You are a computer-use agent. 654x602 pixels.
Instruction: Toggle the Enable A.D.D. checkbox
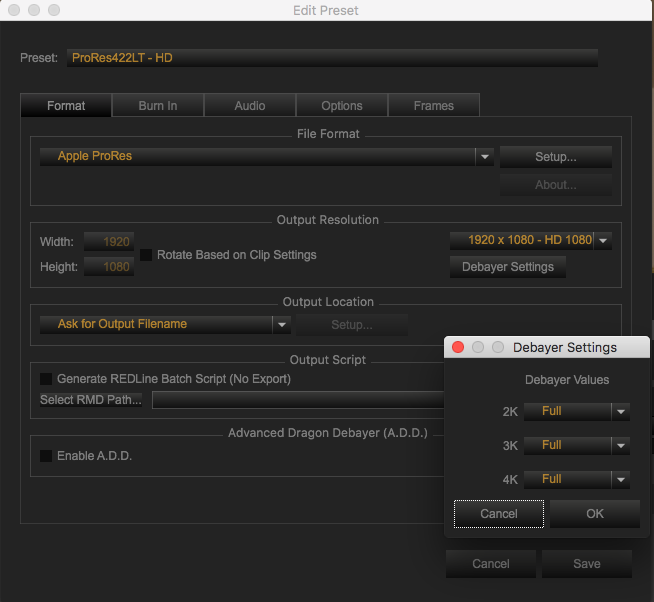pos(46,456)
